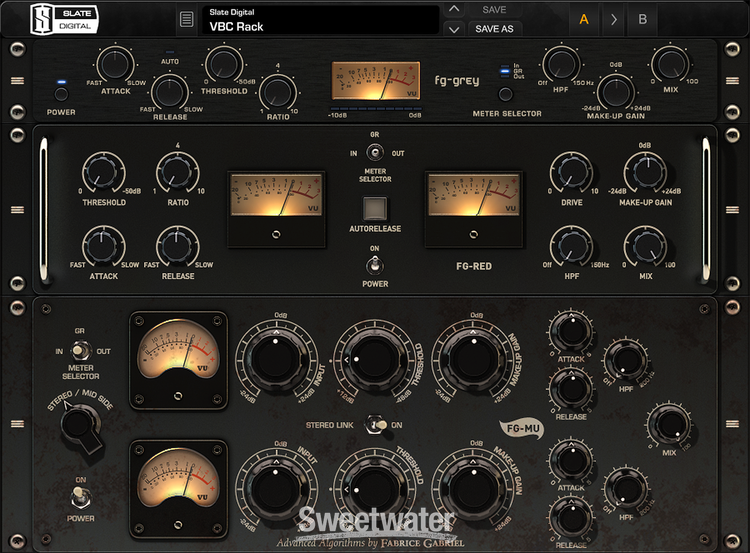
Task: Click the FG-Grey drag handle on left
Action: [x=17, y=80]
